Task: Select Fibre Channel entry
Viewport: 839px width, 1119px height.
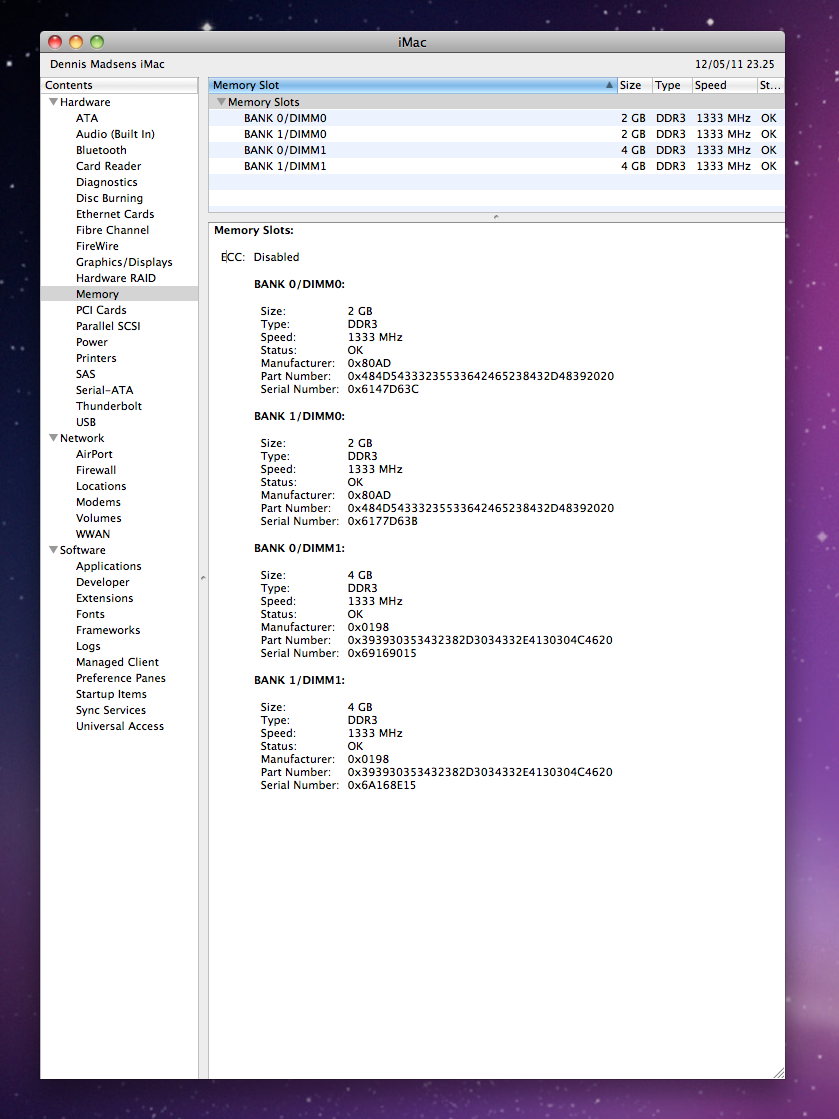Action: [x=113, y=231]
